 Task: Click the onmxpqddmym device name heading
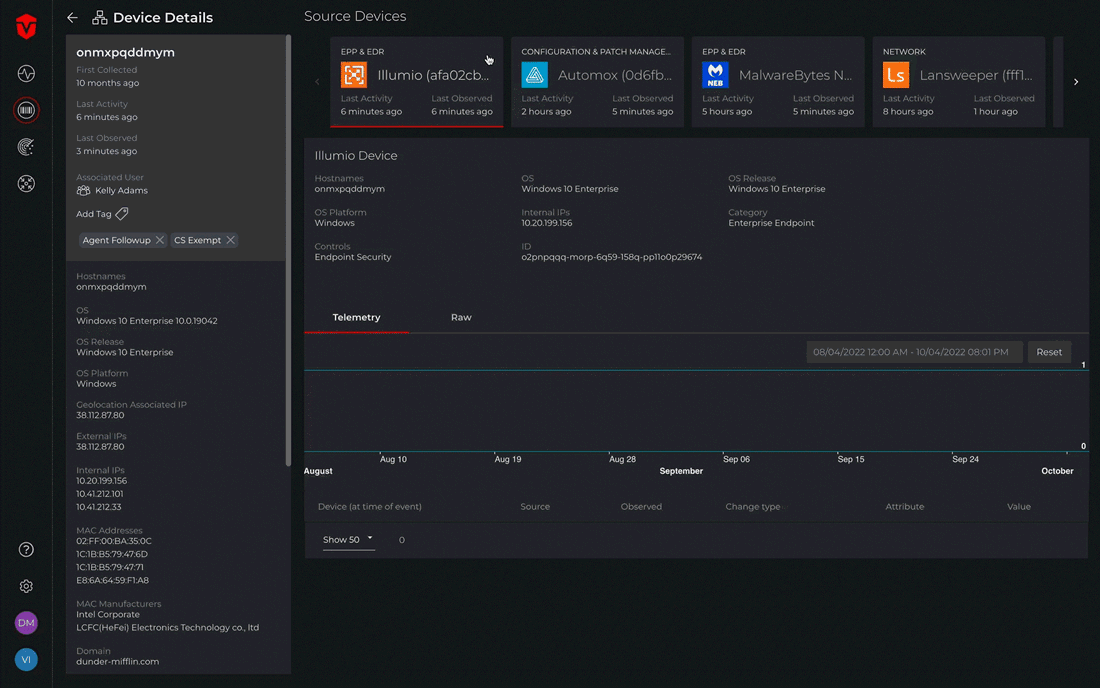pos(126,53)
